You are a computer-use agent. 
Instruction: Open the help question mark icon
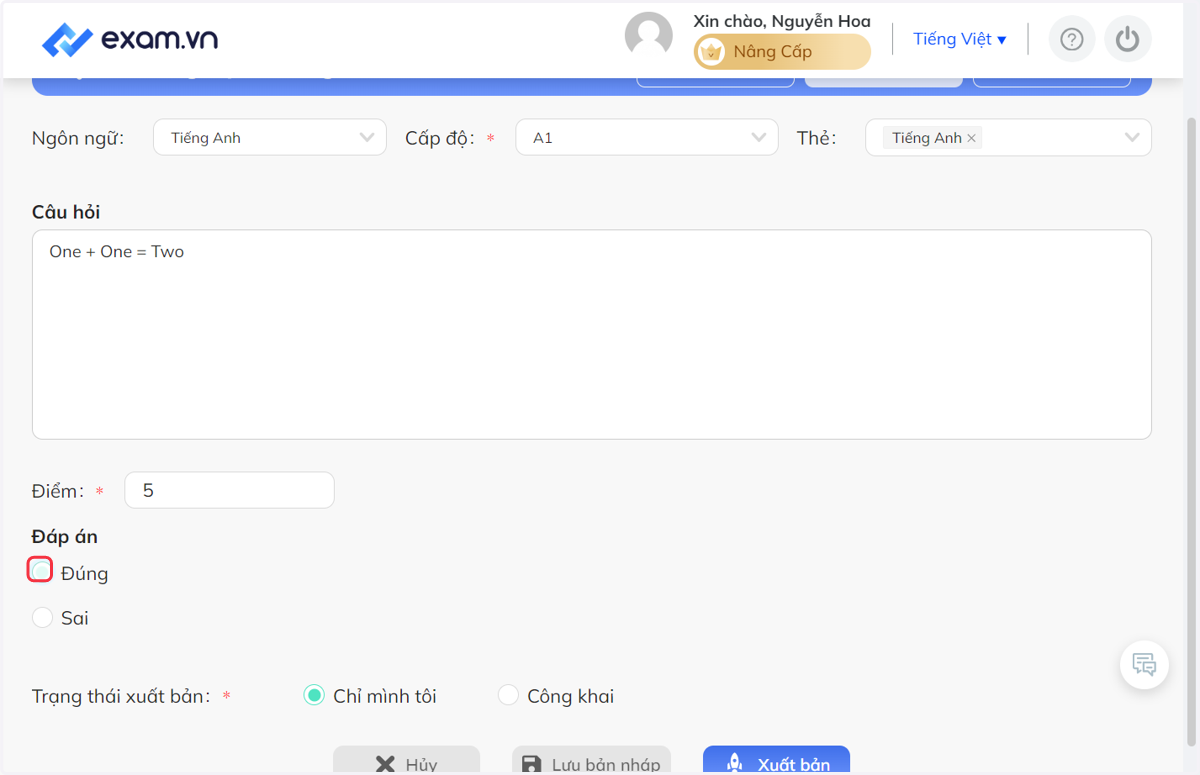click(1072, 39)
